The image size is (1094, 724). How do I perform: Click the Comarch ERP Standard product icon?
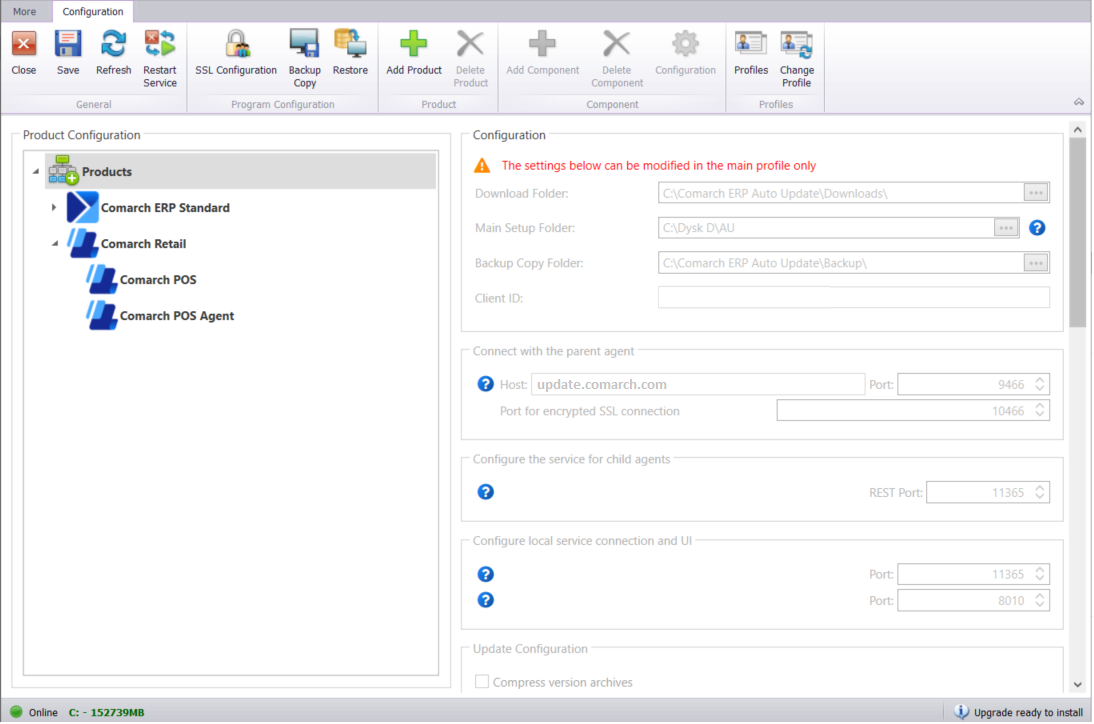[x=82, y=207]
